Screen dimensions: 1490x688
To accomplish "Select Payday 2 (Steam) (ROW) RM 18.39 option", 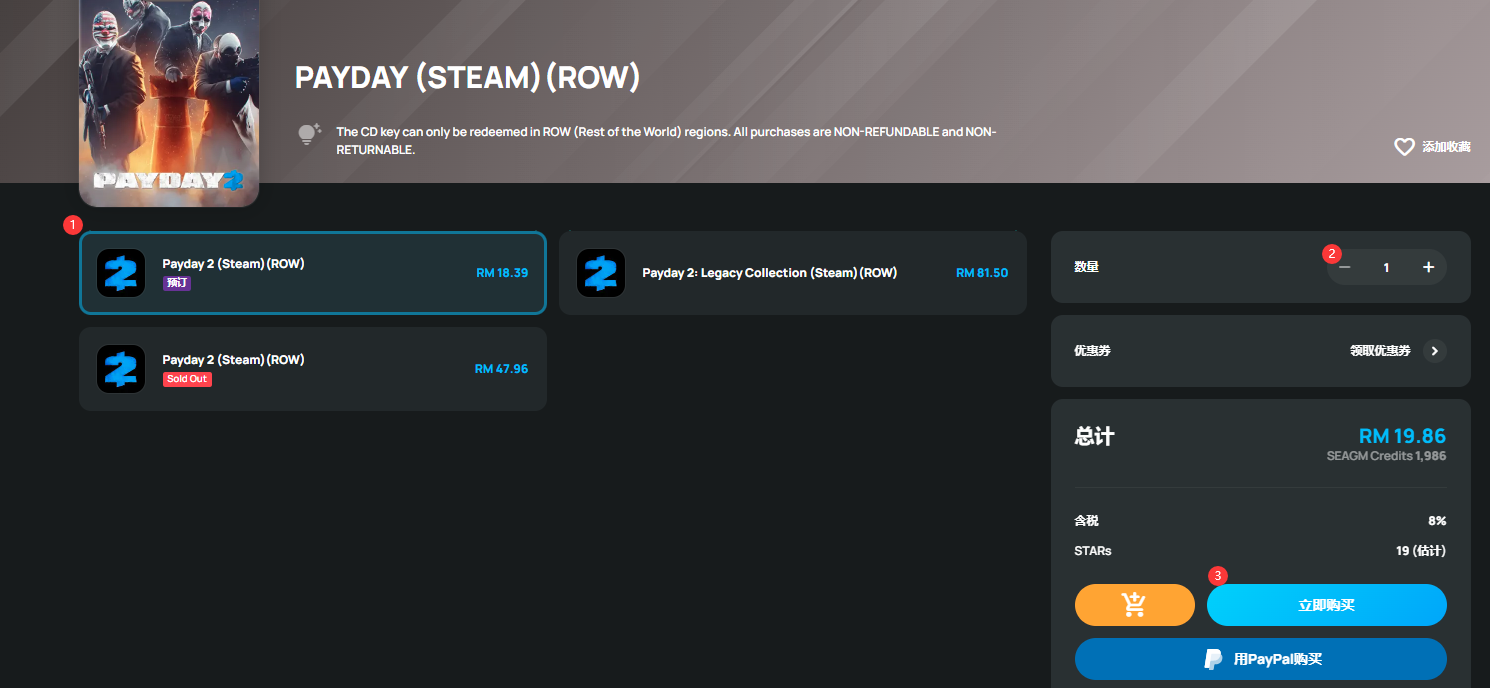I will point(313,273).
